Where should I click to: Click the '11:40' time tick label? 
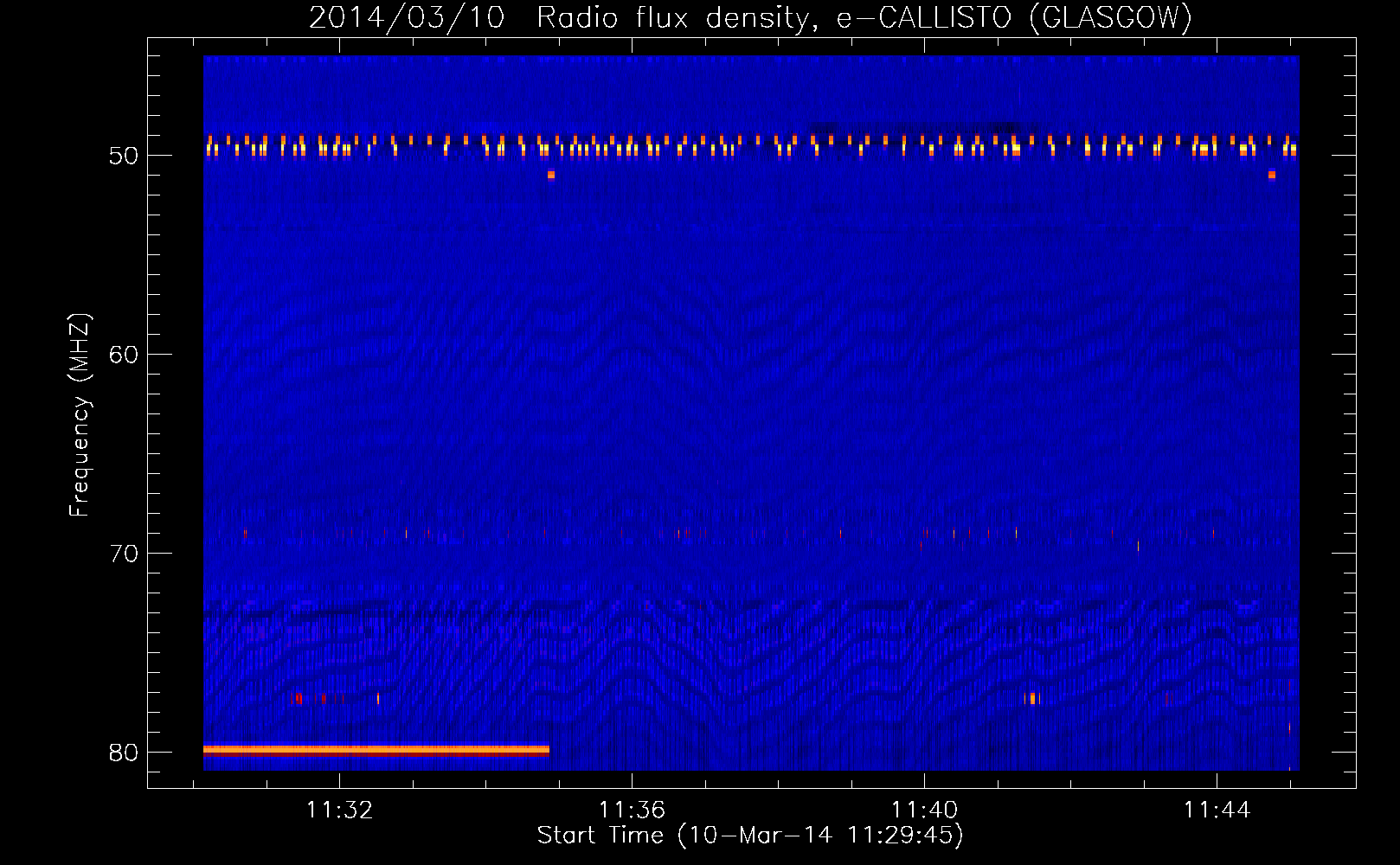point(925,810)
